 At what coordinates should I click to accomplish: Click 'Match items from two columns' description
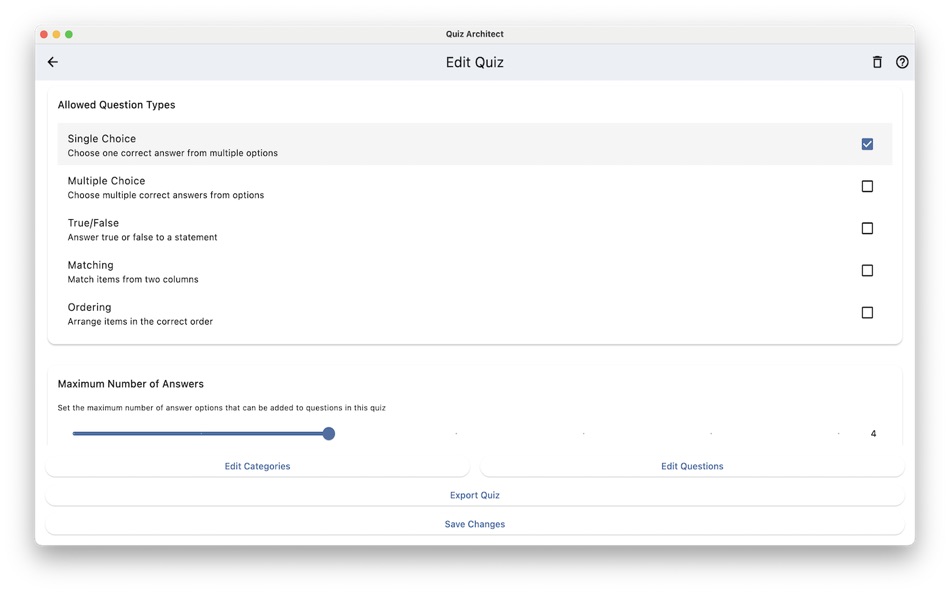[x=133, y=279]
